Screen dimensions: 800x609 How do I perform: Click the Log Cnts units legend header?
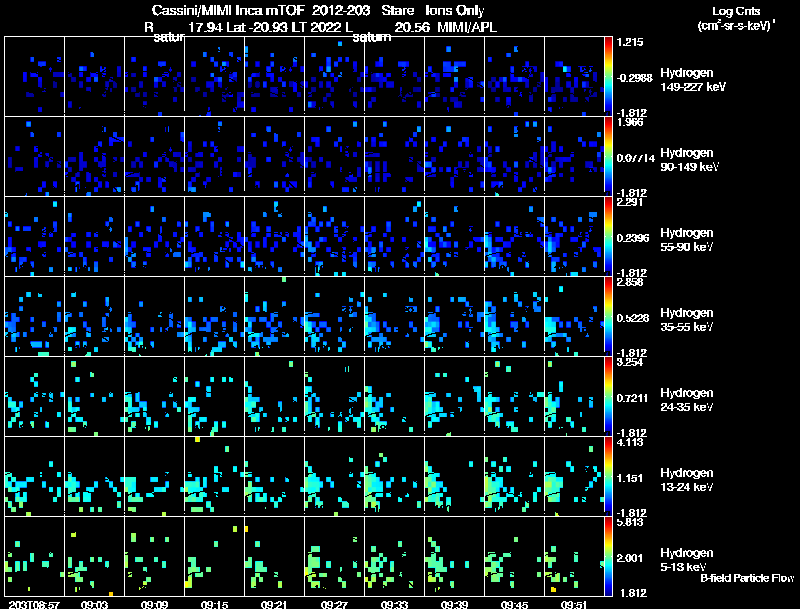coord(736,18)
